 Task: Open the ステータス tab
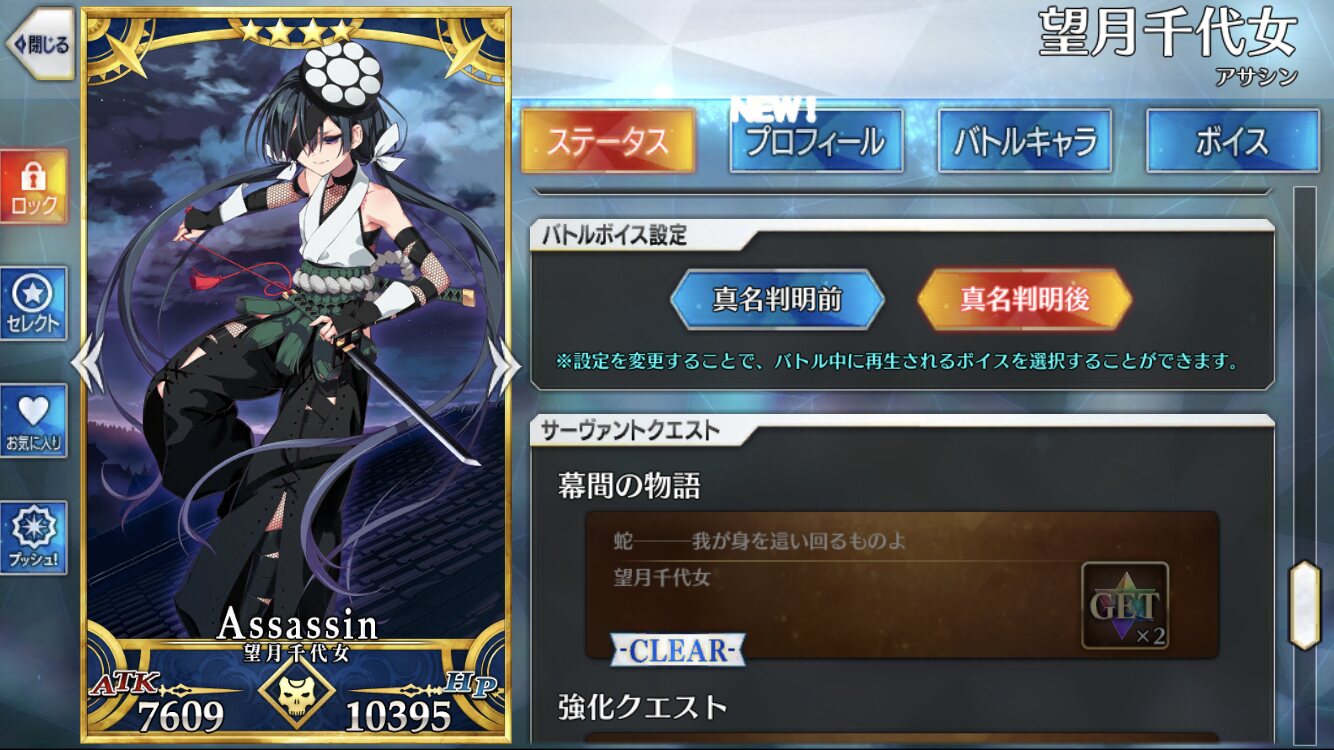point(608,140)
